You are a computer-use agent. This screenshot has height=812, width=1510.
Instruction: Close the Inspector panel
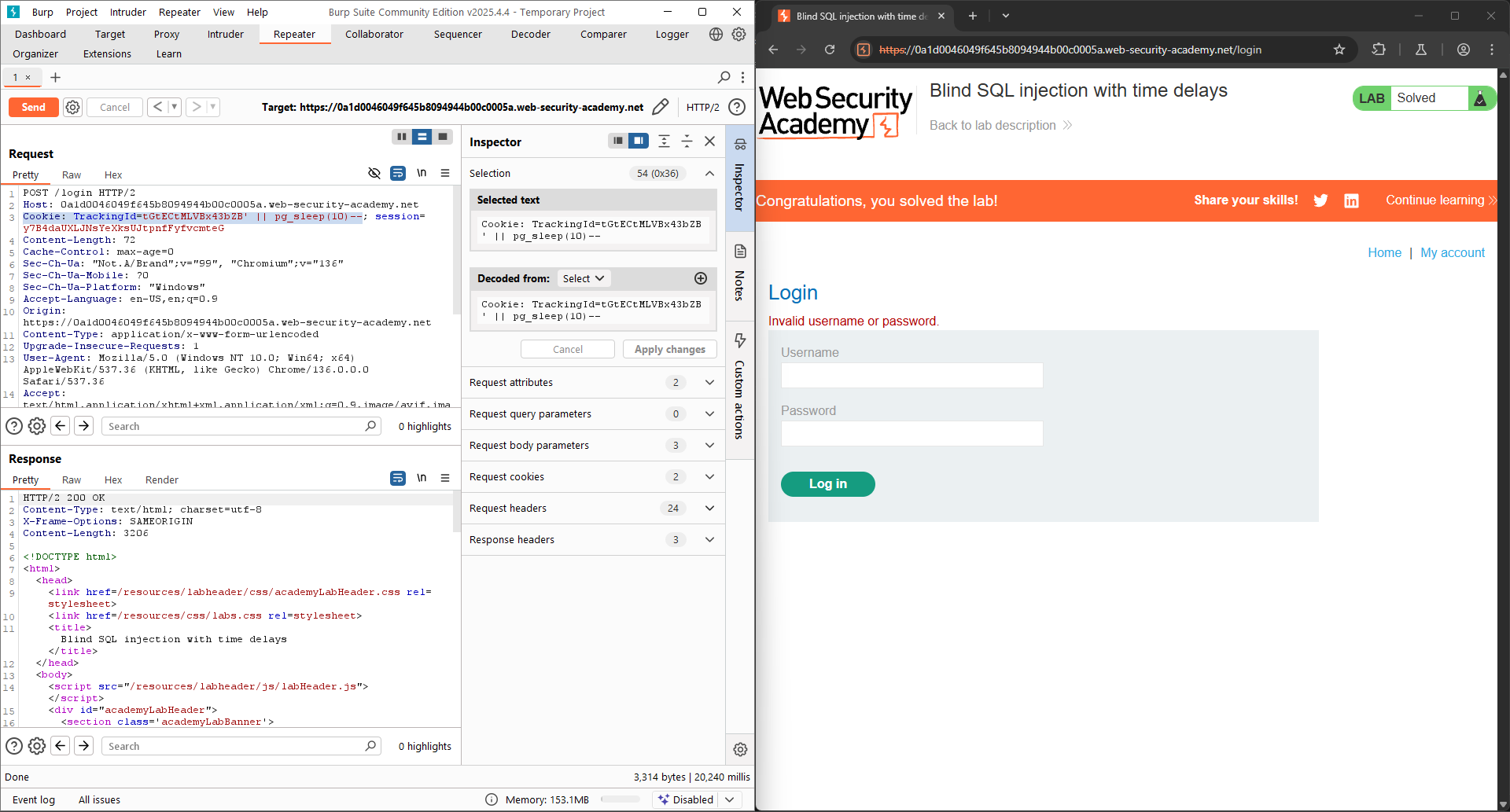pyautogui.click(x=709, y=141)
